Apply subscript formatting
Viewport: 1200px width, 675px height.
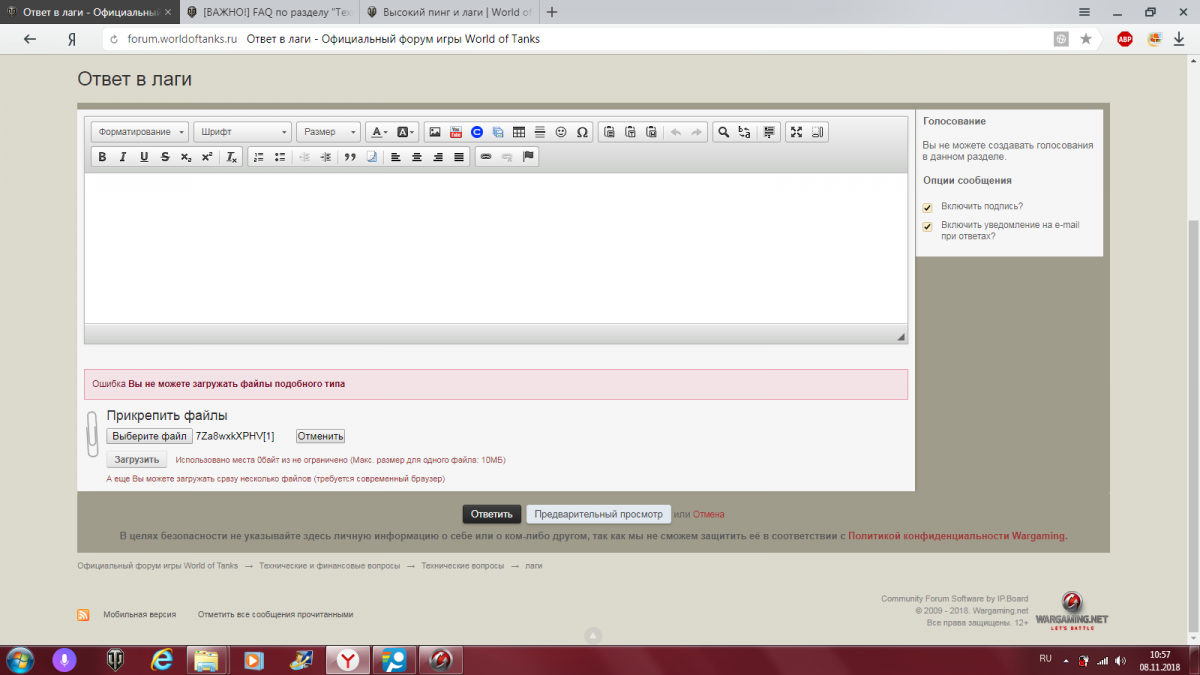[186, 157]
